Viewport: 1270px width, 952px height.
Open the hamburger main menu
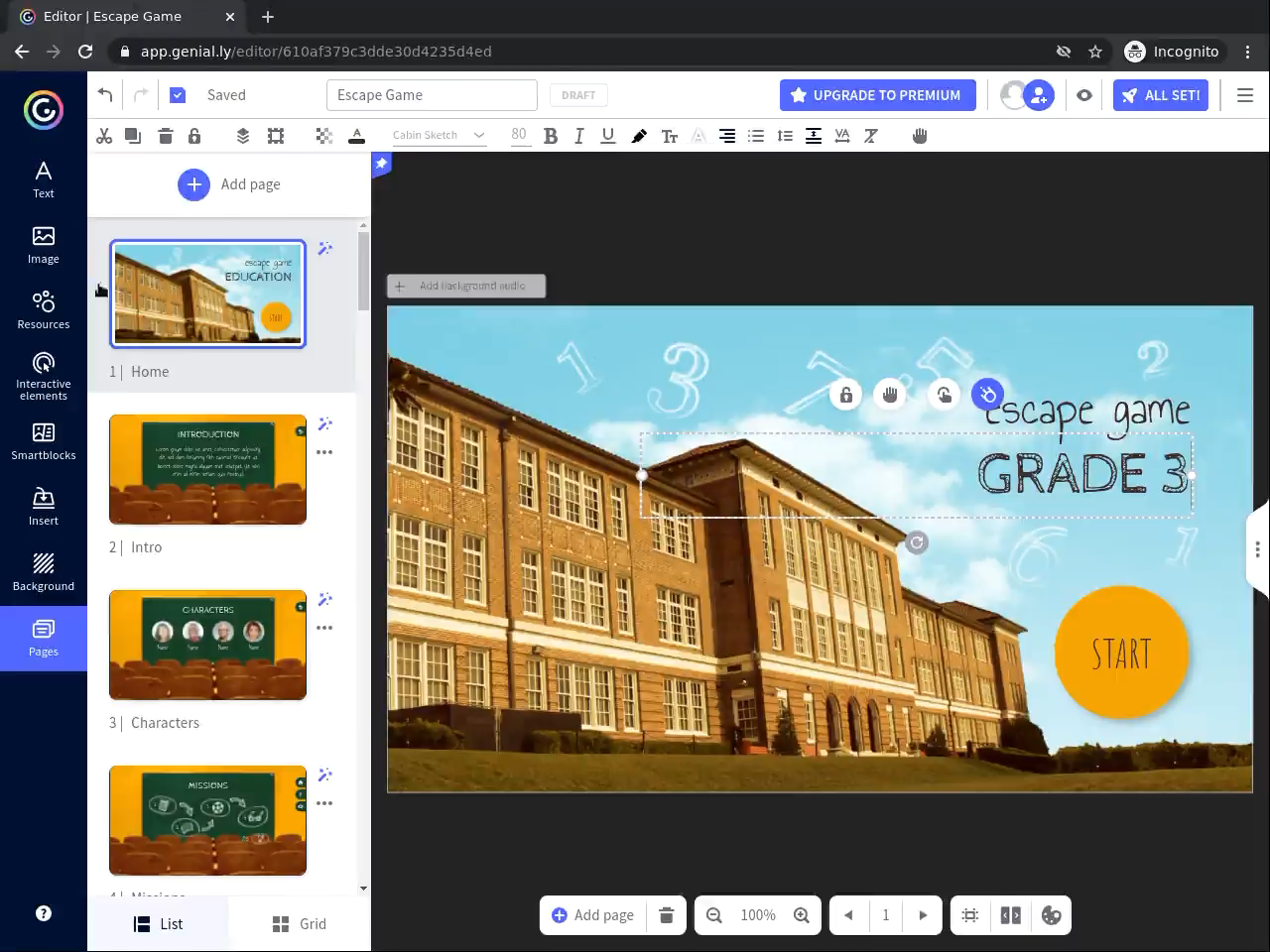pyautogui.click(x=1245, y=95)
